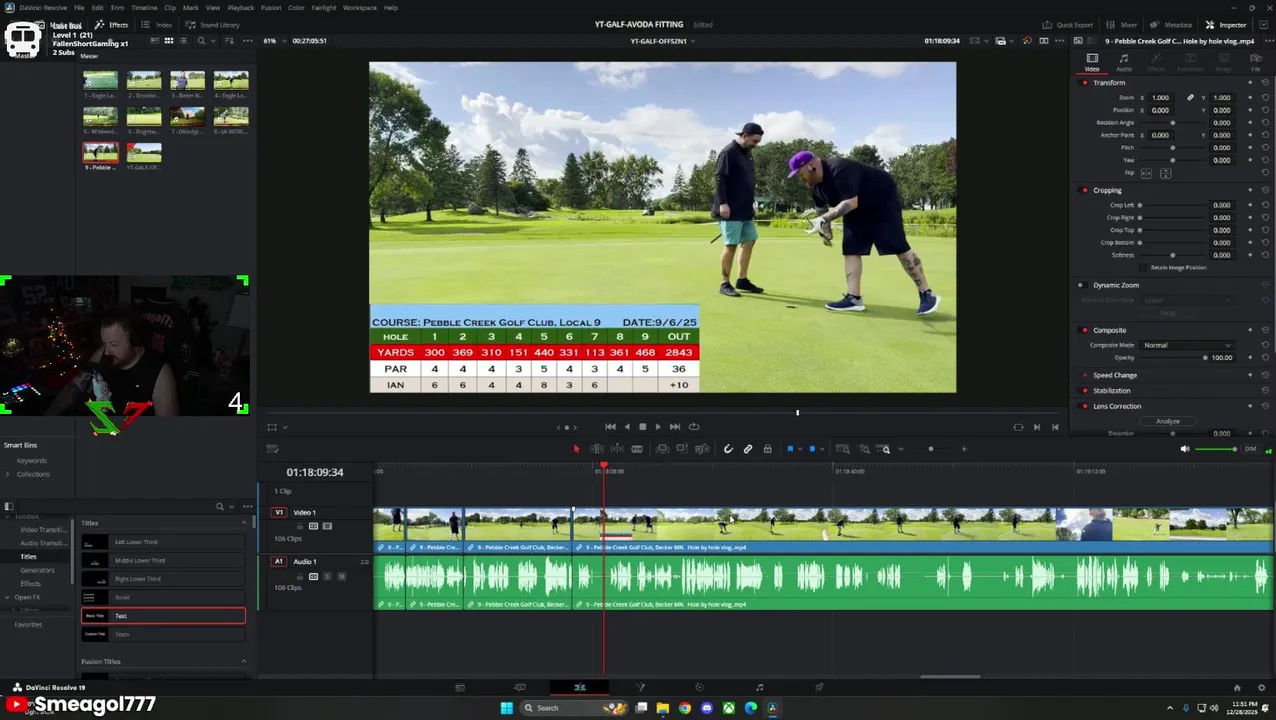Collapse the Titles list section

[243, 523]
